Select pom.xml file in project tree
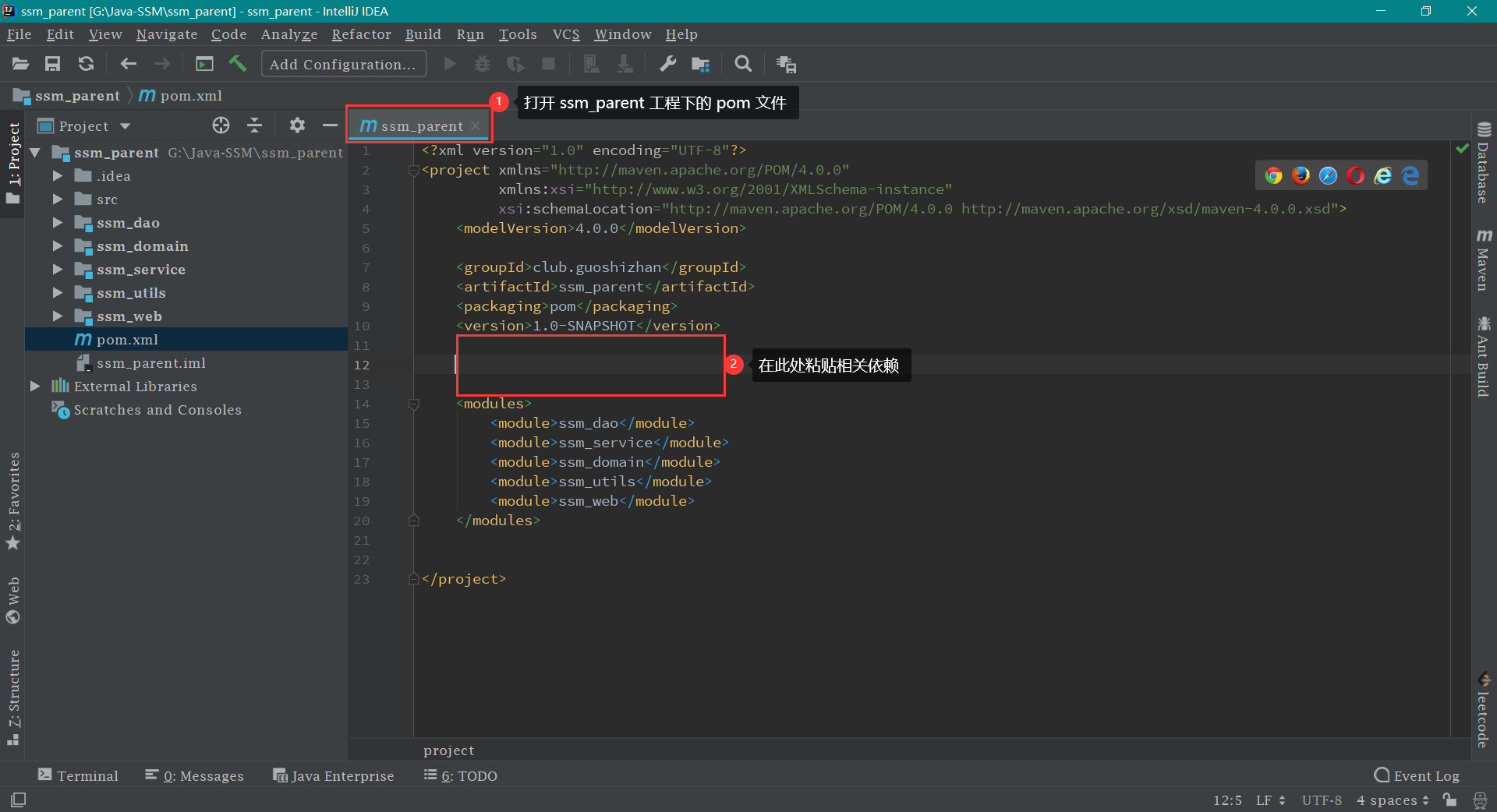Image resolution: width=1497 pixels, height=812 pixels. 127,340
